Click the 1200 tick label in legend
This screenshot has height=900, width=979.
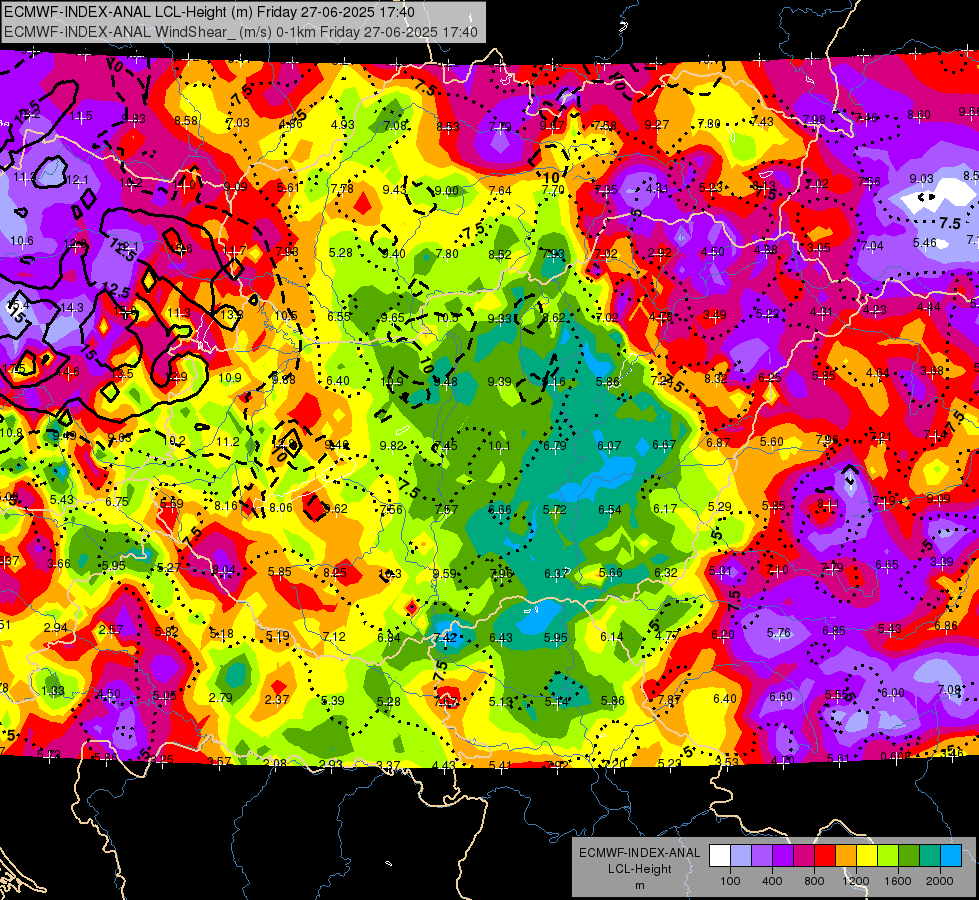click(855, 881)
